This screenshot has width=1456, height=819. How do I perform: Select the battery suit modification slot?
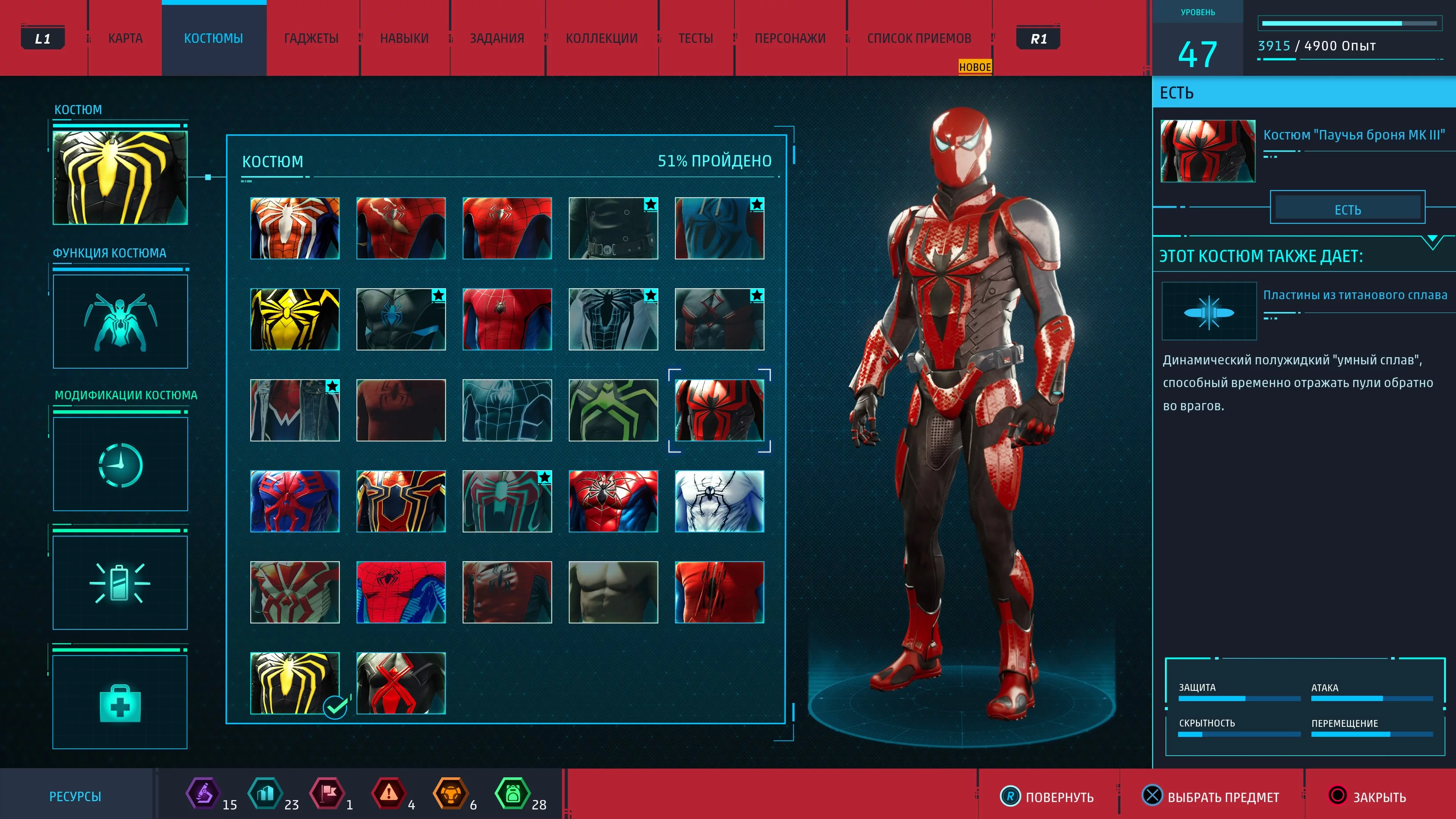[121, 583]
